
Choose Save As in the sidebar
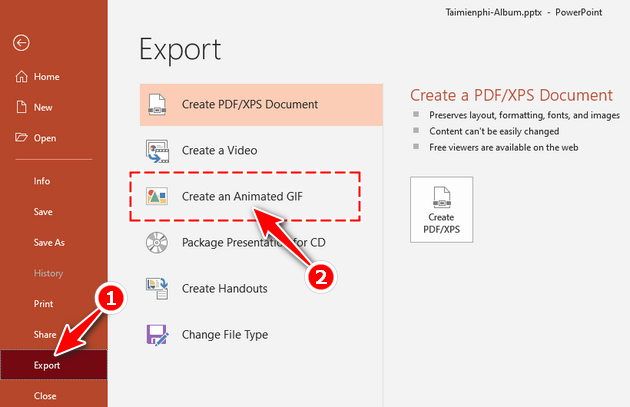[x=54, y=242]
